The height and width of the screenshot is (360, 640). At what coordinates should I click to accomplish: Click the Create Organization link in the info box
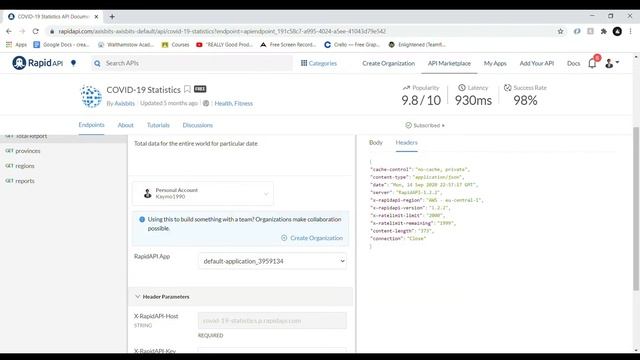point(312,238)
